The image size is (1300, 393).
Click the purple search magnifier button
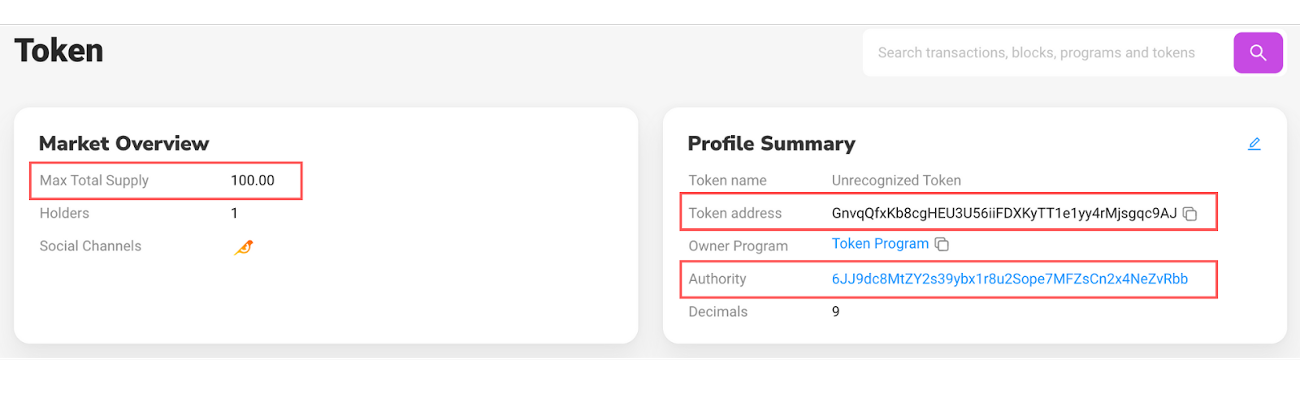[x=1258, y=53]
